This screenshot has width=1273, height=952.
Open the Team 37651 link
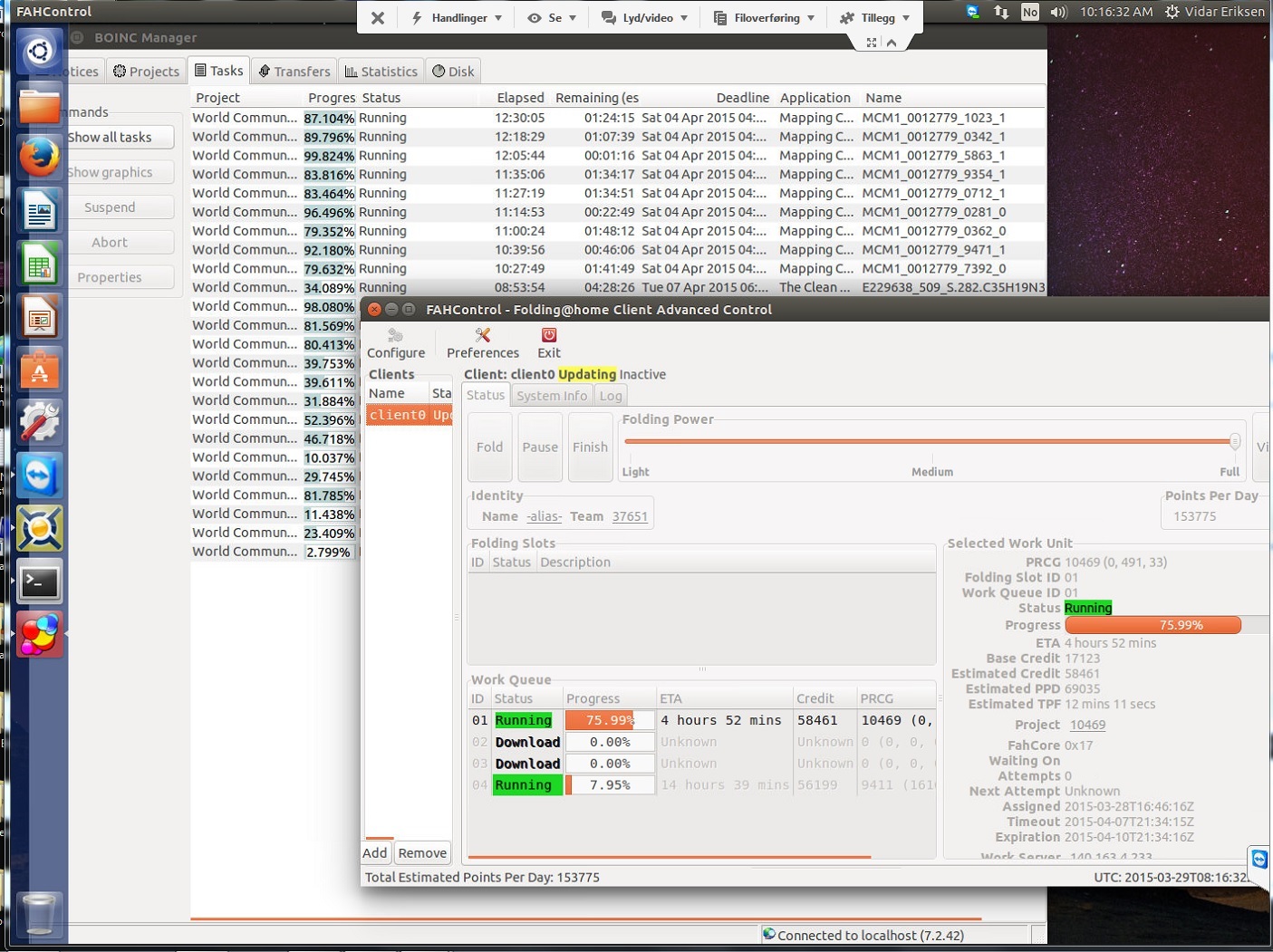click(x=630, y=516)
